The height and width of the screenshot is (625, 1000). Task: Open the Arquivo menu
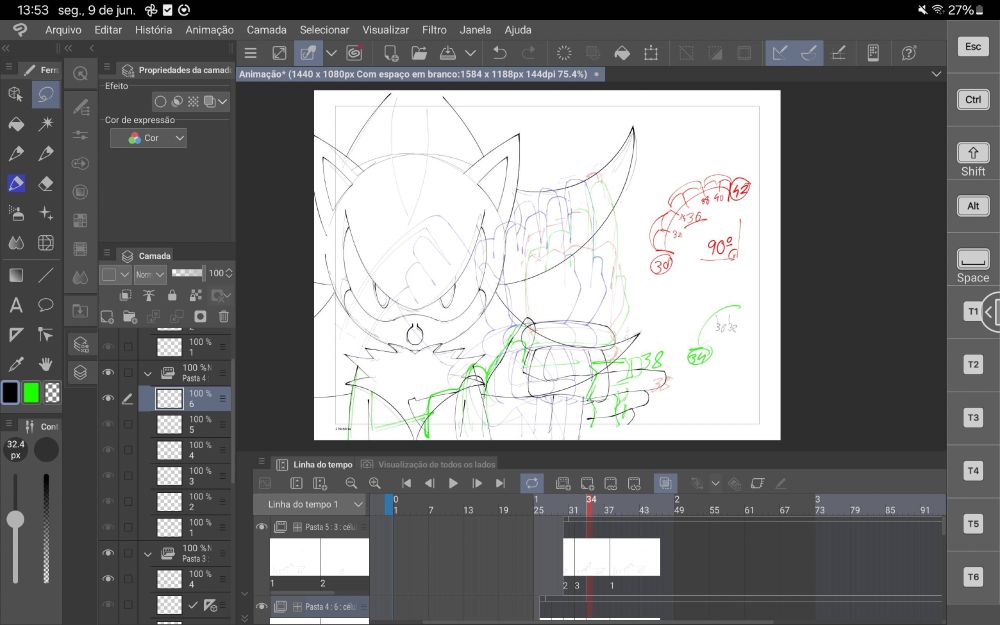63,30
